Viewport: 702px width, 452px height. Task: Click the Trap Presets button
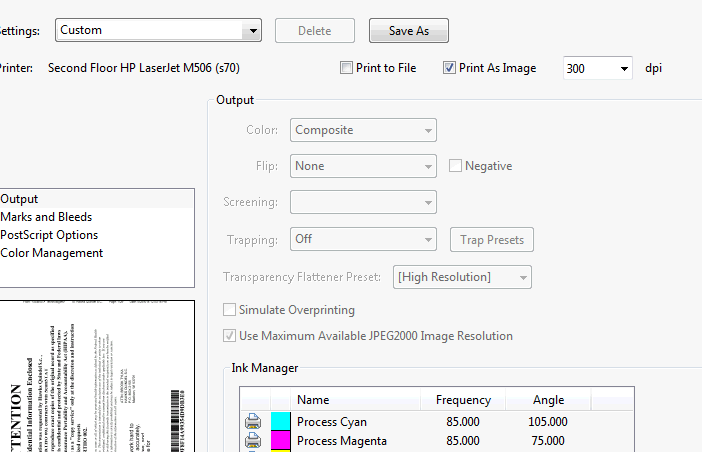[x=492, y=240]
